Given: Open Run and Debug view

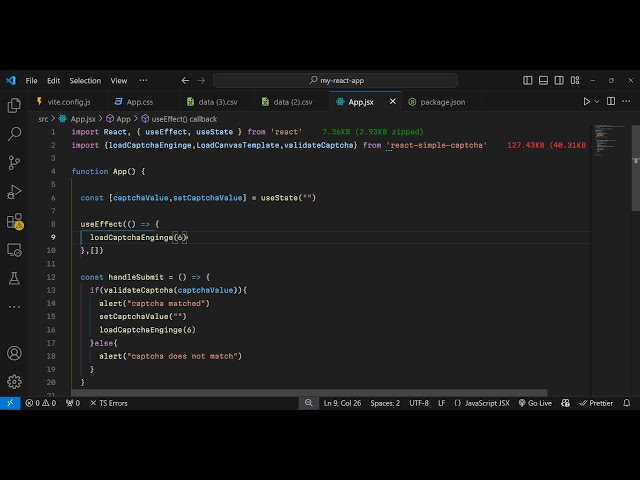Looking at the screenshot, I should [14, 191].
